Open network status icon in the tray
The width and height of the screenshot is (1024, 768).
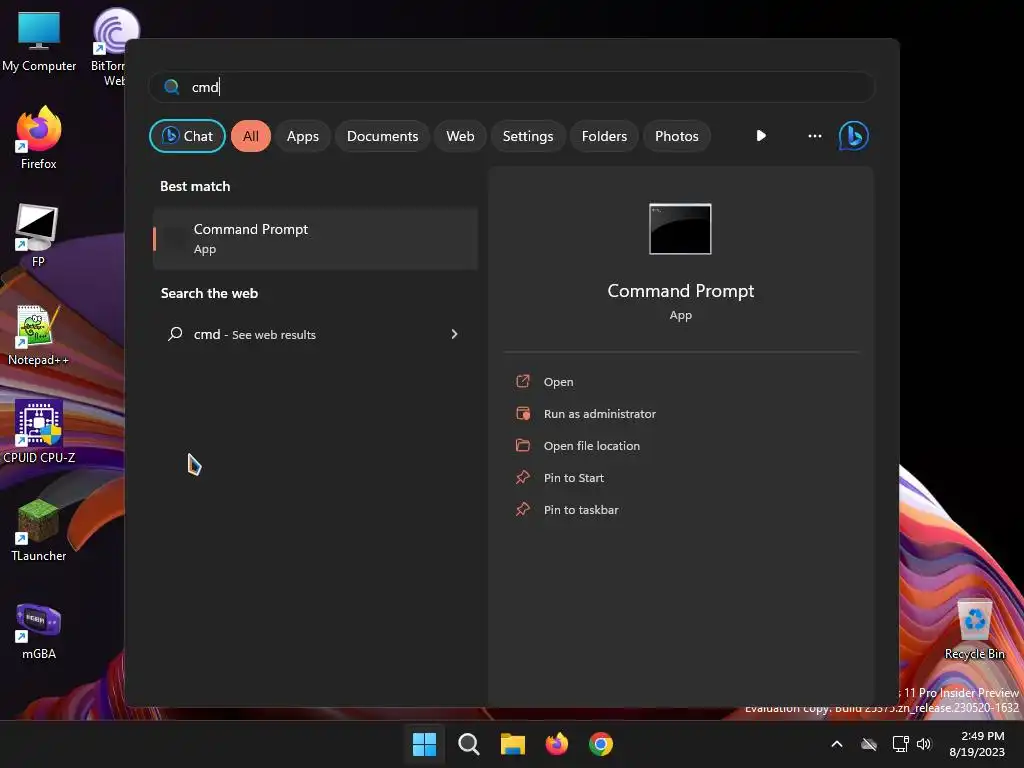coord(900,744)
